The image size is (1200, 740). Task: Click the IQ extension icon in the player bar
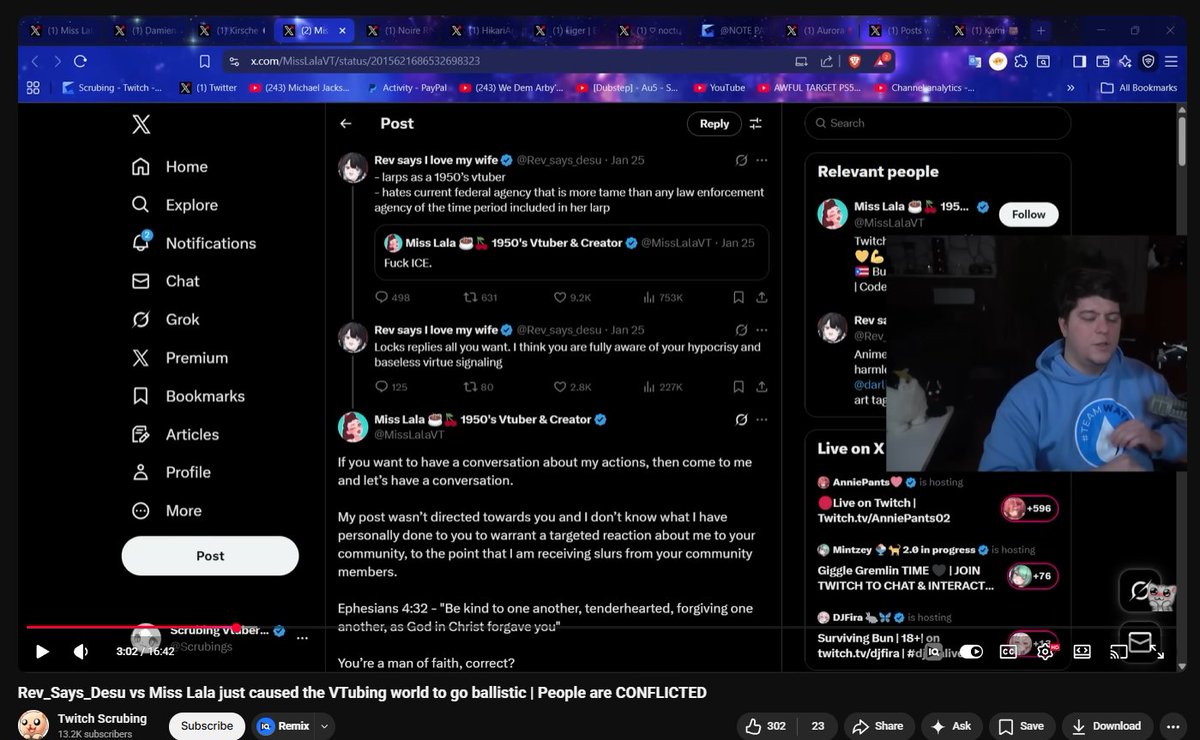(x=933, y=651)
